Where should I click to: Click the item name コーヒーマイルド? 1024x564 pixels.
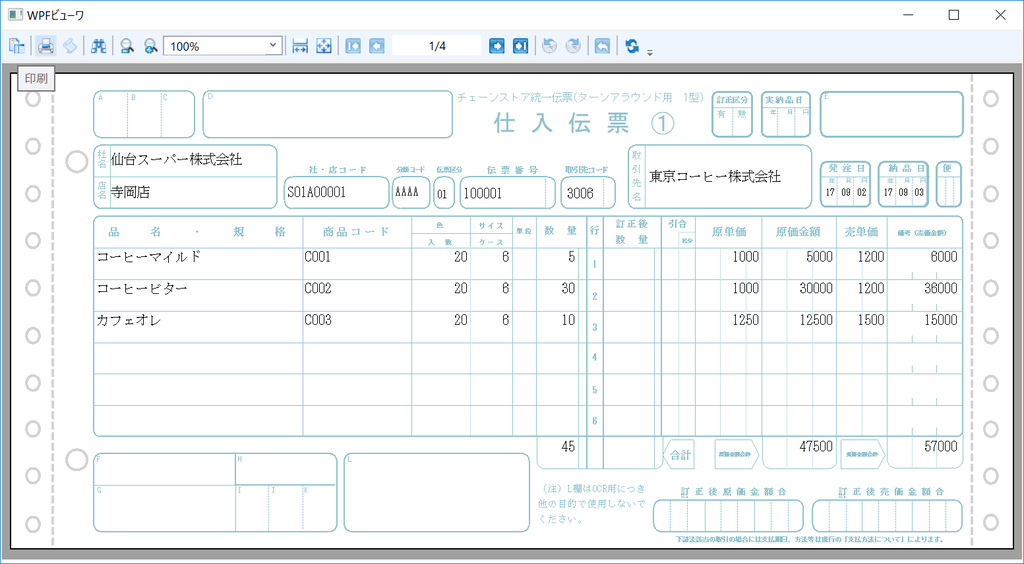[149, 257]
